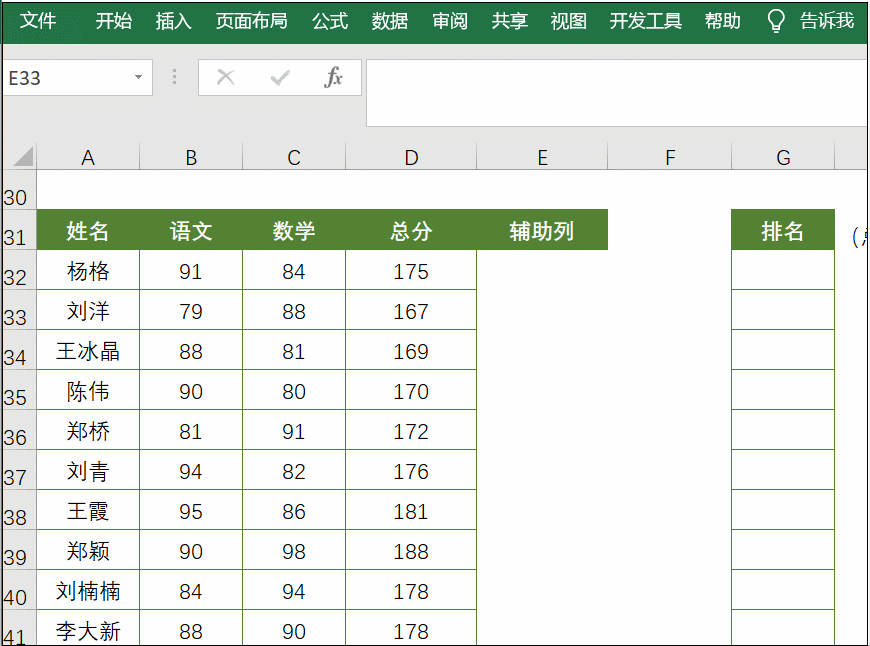Select column E header
870x646 pixels.
click(x=542, y=157)
